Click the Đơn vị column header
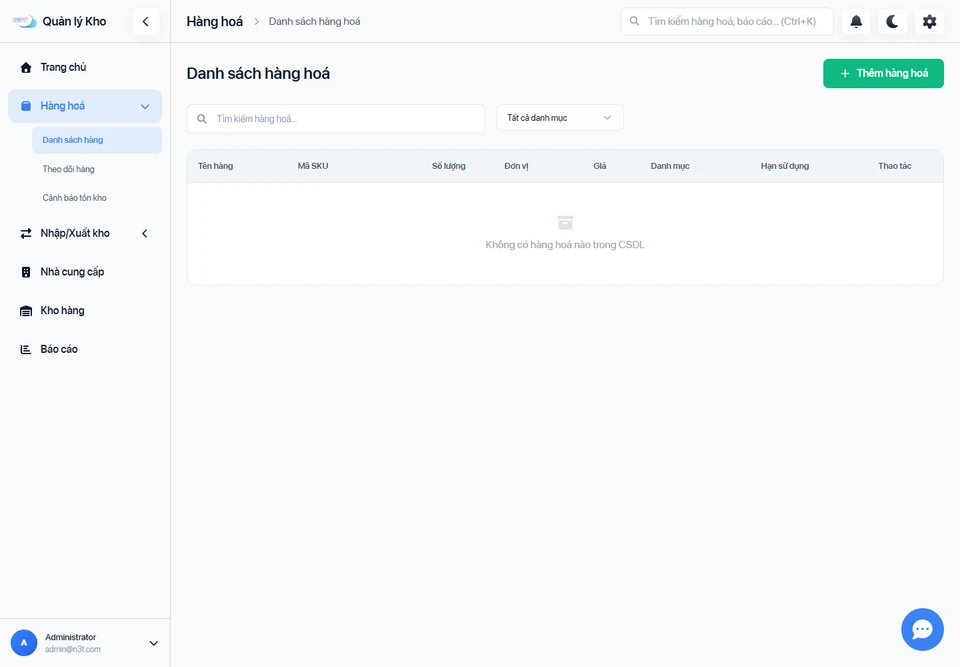The image size is (960, 667). [x=516, y=166]
